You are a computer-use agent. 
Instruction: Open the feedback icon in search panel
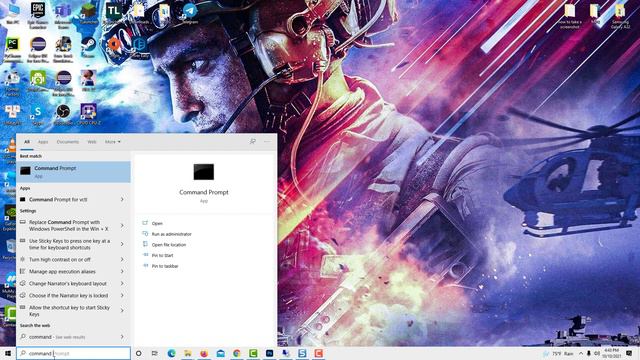(253, 142)
